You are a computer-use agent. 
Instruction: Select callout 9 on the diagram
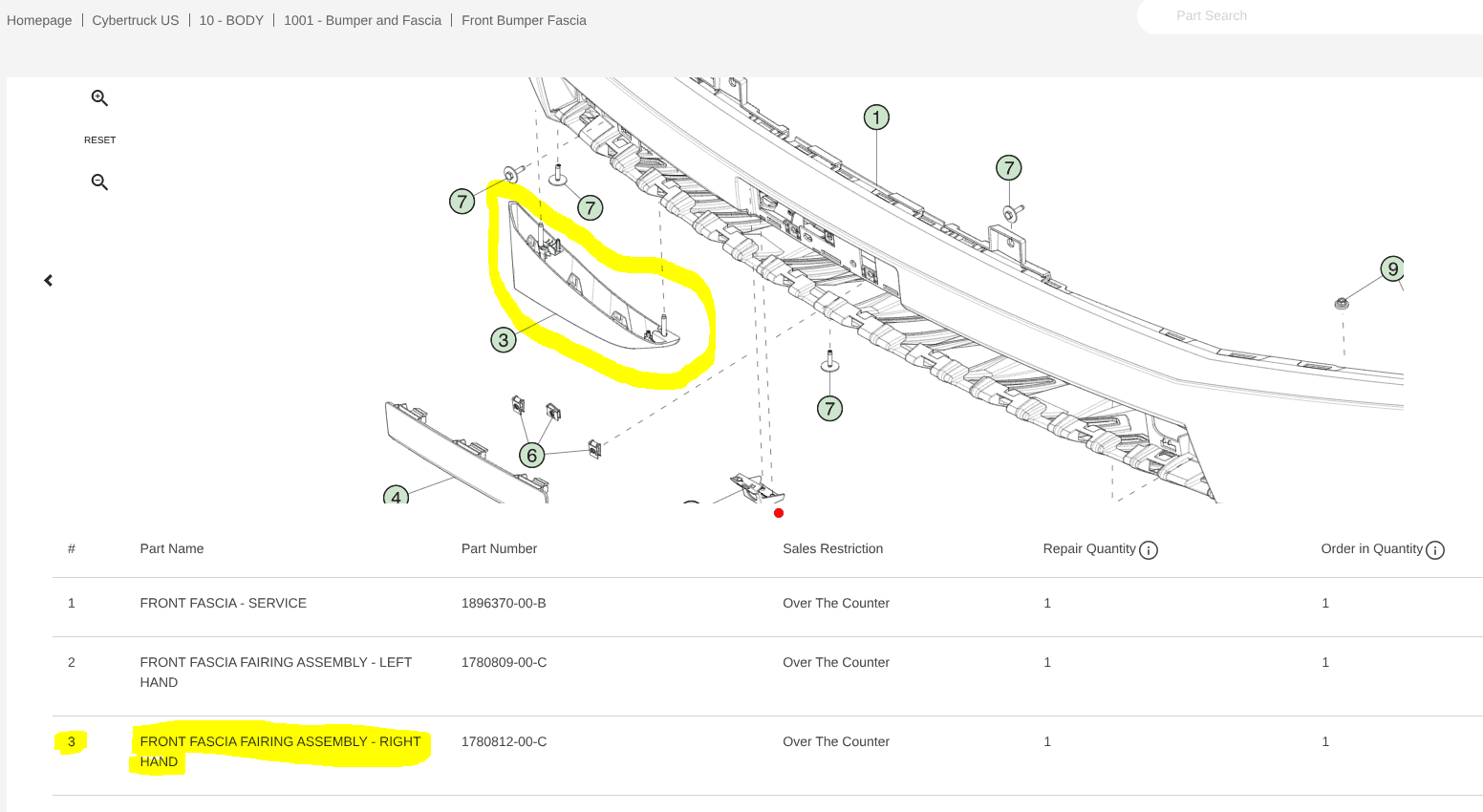click(1392, 268)
